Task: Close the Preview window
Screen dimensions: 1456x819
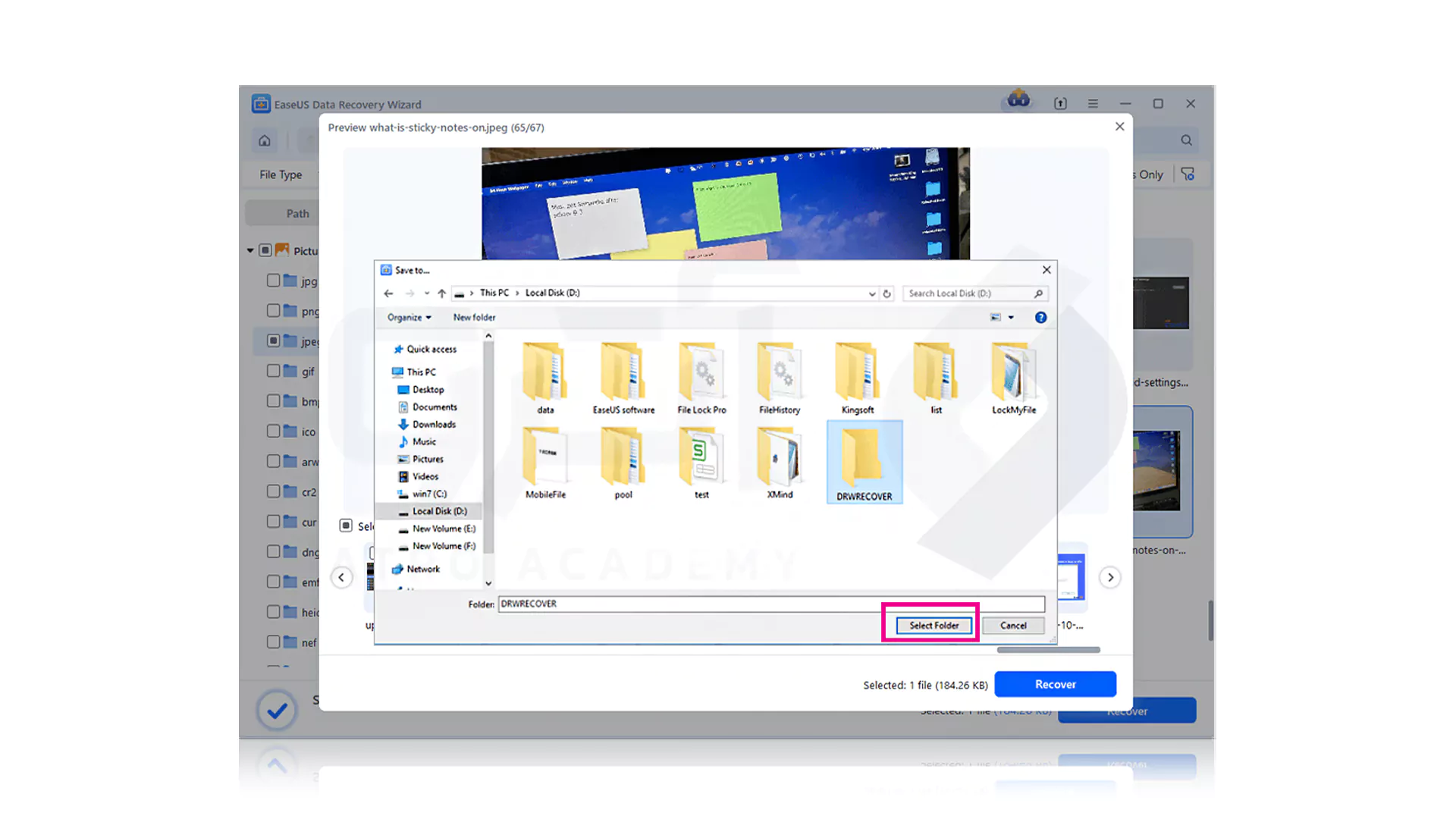Action: point(1119,127)
